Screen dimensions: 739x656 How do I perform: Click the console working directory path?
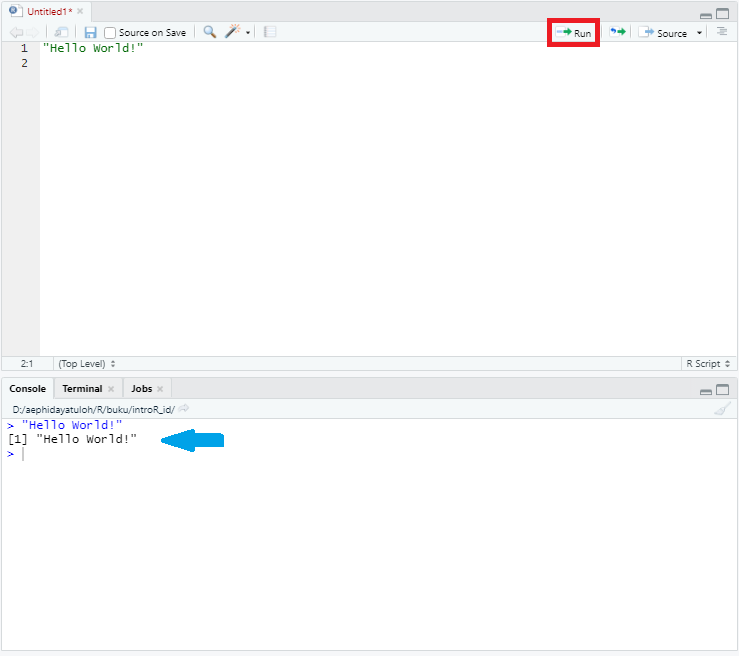(93, 410)
